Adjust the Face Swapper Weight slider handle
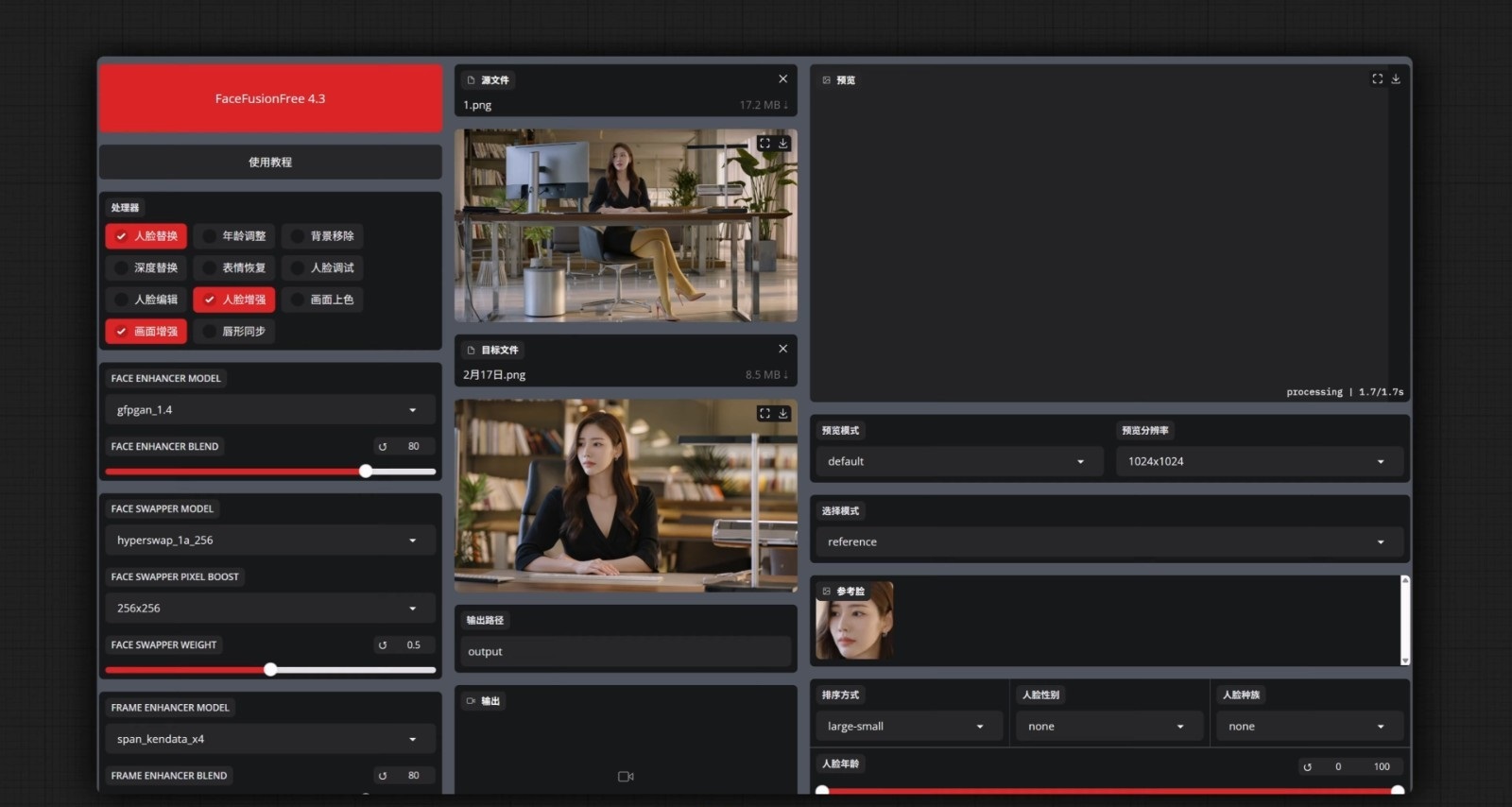The height and width of the screenshot is (807, 1512). pyautogui.click(x=271, y=670)
